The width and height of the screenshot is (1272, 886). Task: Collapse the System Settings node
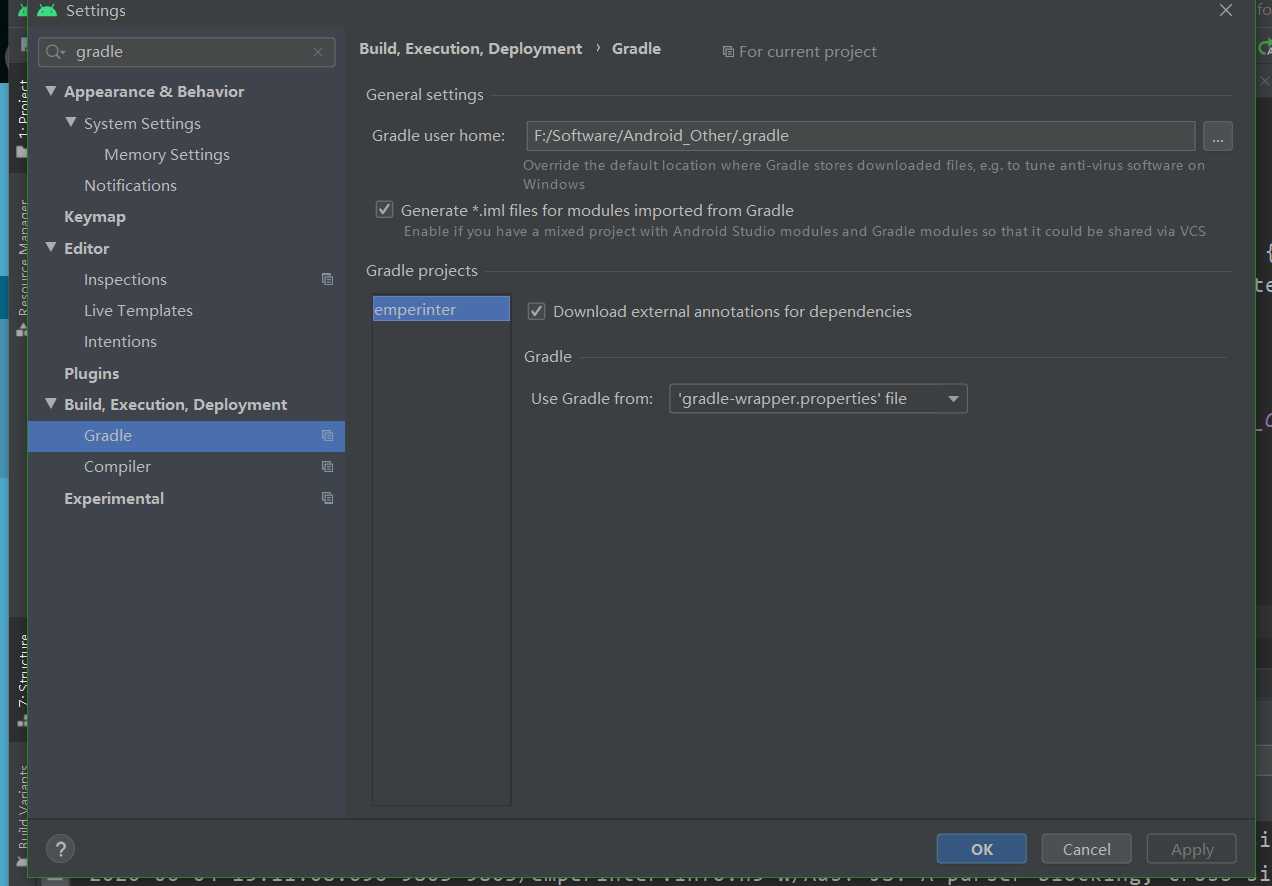pyautogui.click(x=71, y=123)
